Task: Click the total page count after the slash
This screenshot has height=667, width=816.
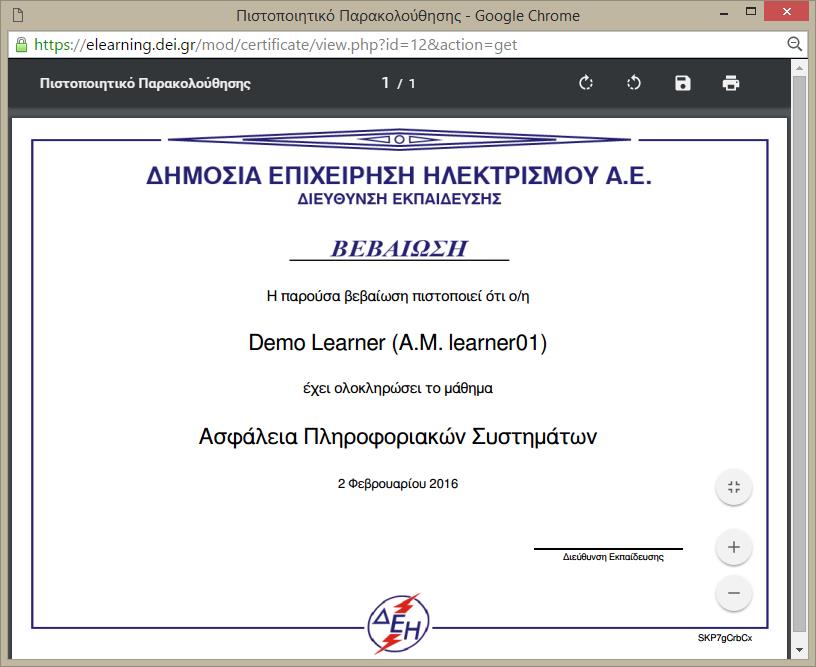Action: (412, 83)
